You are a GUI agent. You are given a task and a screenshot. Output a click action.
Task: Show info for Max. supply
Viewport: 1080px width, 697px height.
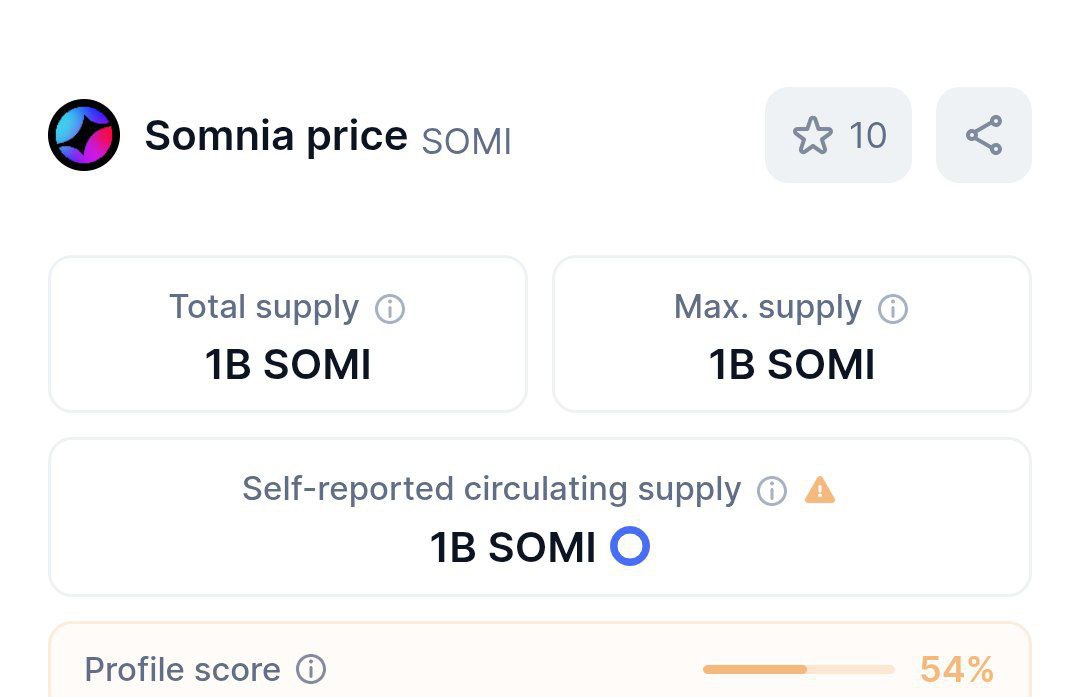pyautogui.click(x=892, y=309)
